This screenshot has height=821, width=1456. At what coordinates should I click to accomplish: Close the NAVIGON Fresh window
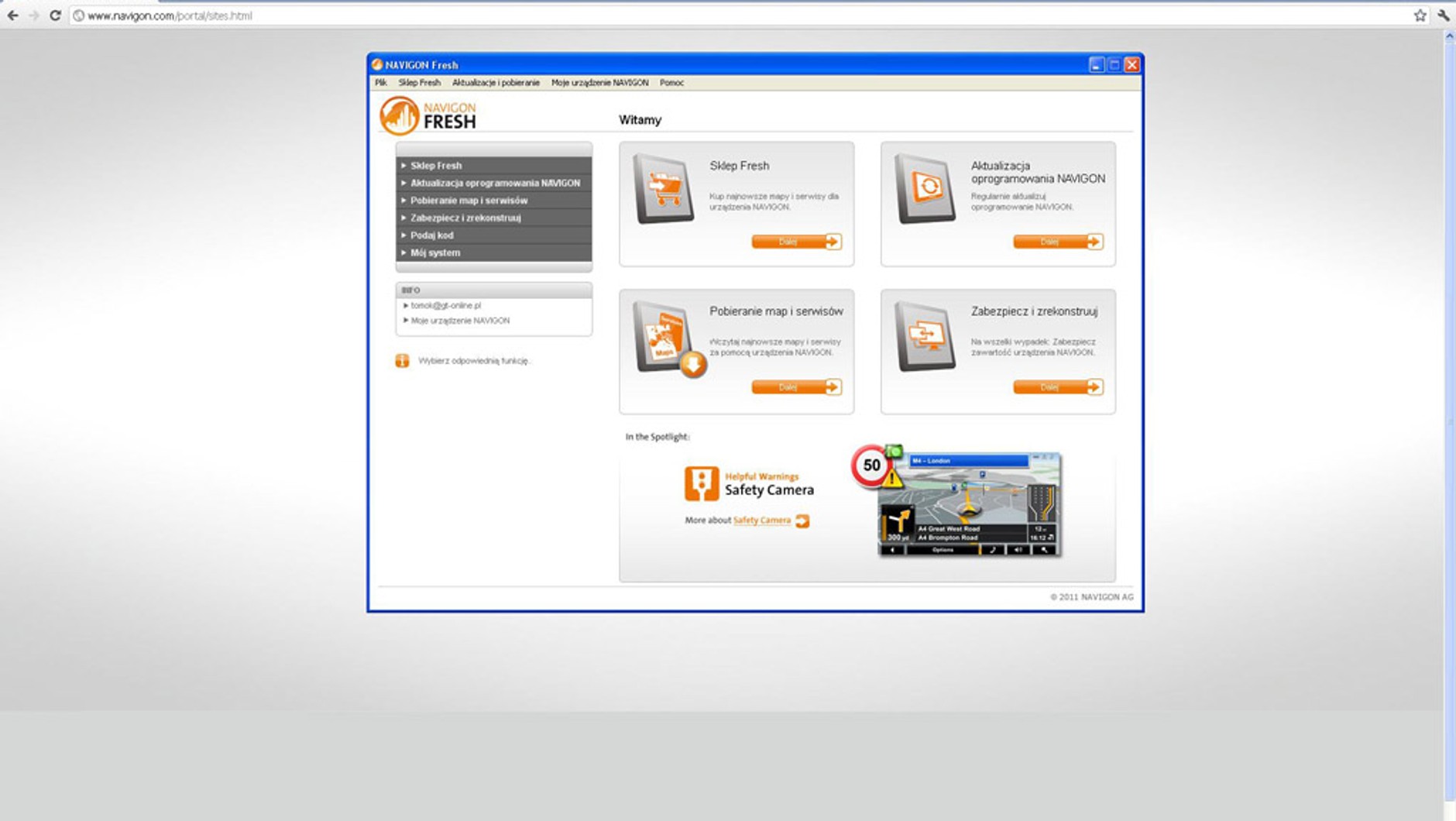(x=1131, y=64)
